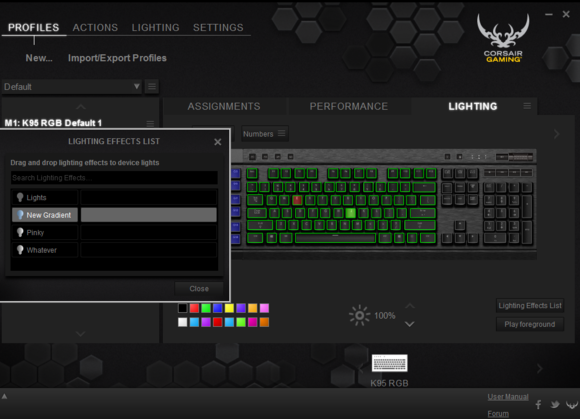Image resolution: width=580 pixels, height=419 pixels.
Task: Click the Close button in effects dialog
Action: click(199, 289)
